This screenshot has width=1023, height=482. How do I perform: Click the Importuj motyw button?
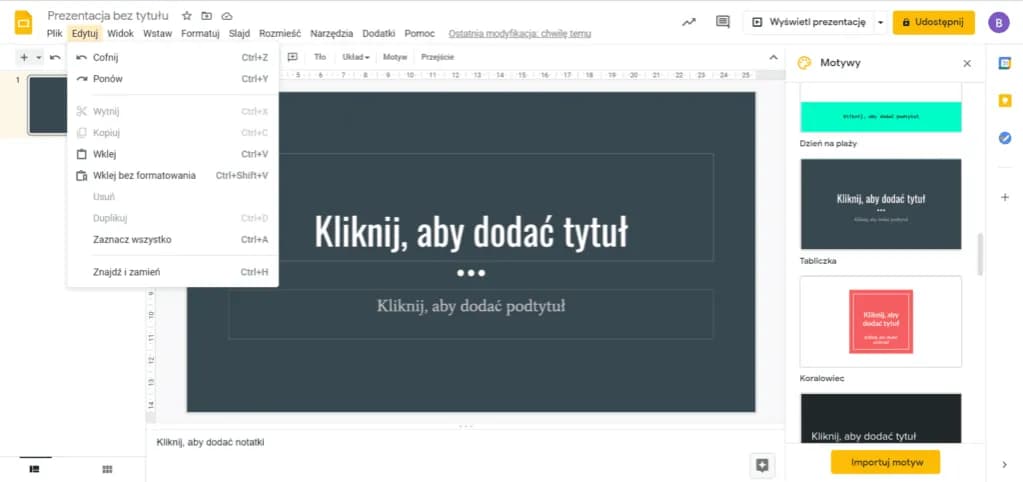pyautogui.click(x=885, y=462)
